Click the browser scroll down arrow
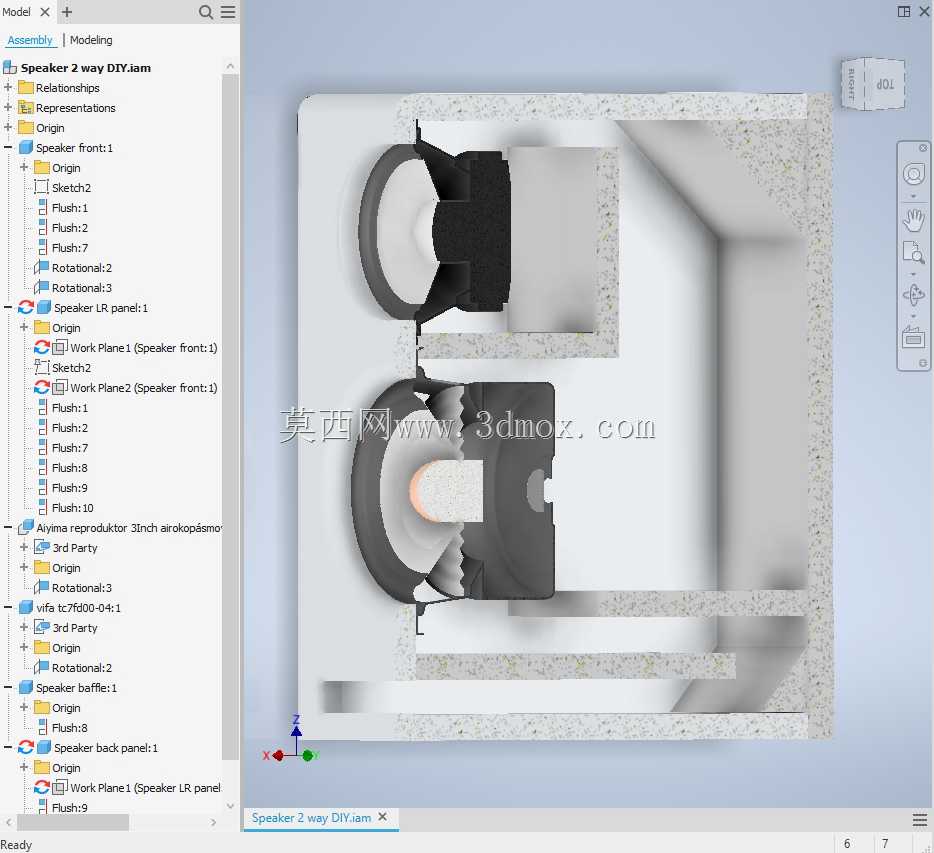934x853 pixels. [230, 806]
